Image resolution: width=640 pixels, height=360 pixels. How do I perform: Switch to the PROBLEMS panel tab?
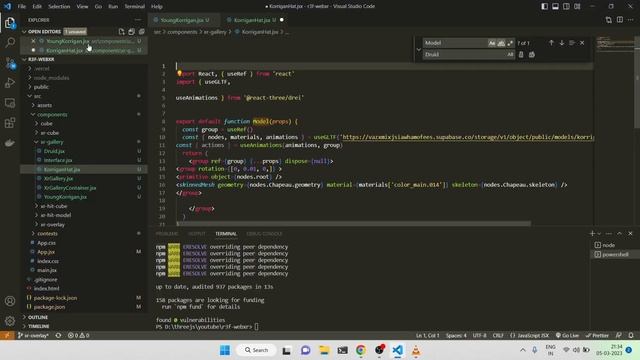point(167,233)
